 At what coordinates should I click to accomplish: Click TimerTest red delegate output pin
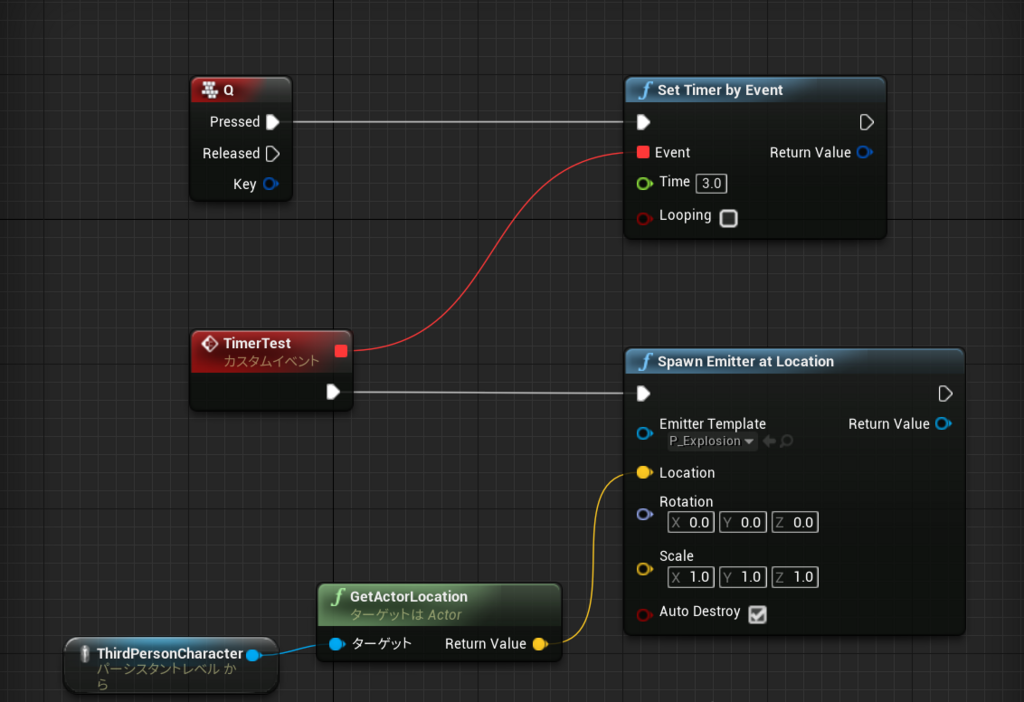(341, 351)
